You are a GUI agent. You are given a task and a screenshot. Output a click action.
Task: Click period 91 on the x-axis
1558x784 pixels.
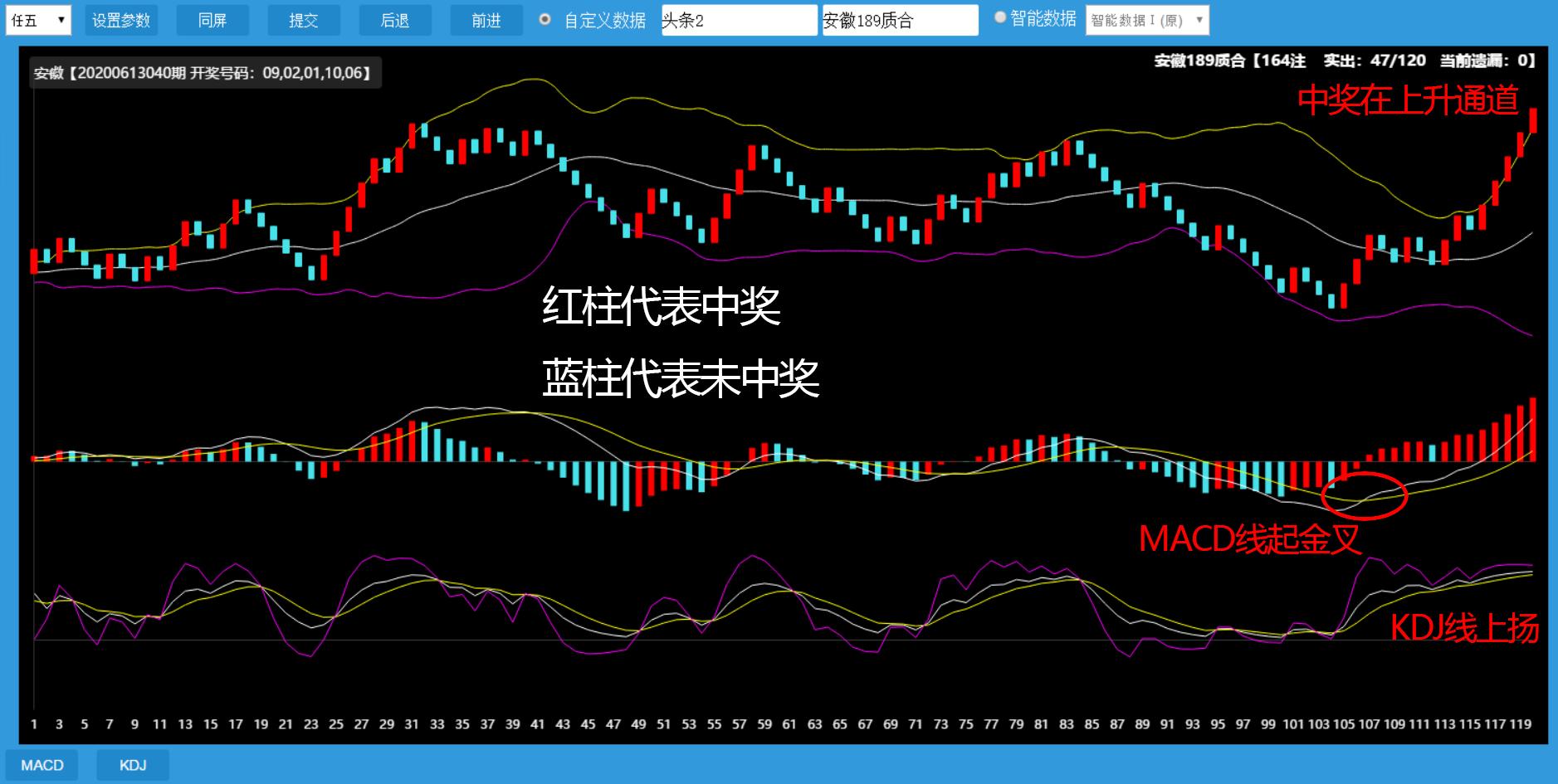1167,724
